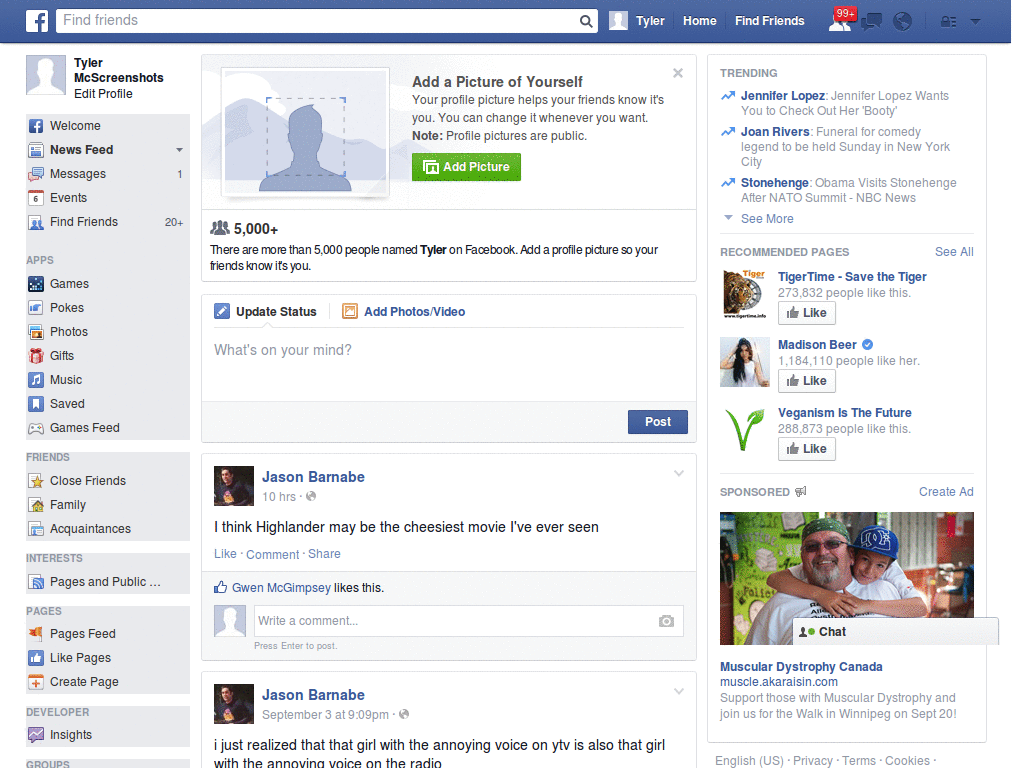The height and width of the screenshot is (768, 1024).
Task: Click Comment link under Highlander post
Action: [x=272, y=554]
